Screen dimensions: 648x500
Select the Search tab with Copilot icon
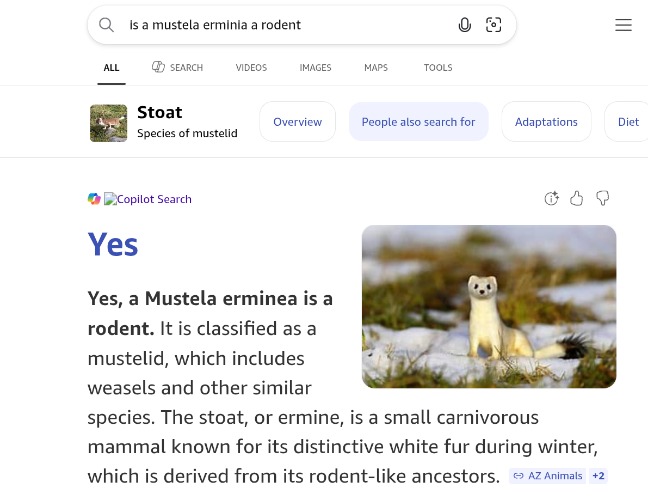click(177, 68)
